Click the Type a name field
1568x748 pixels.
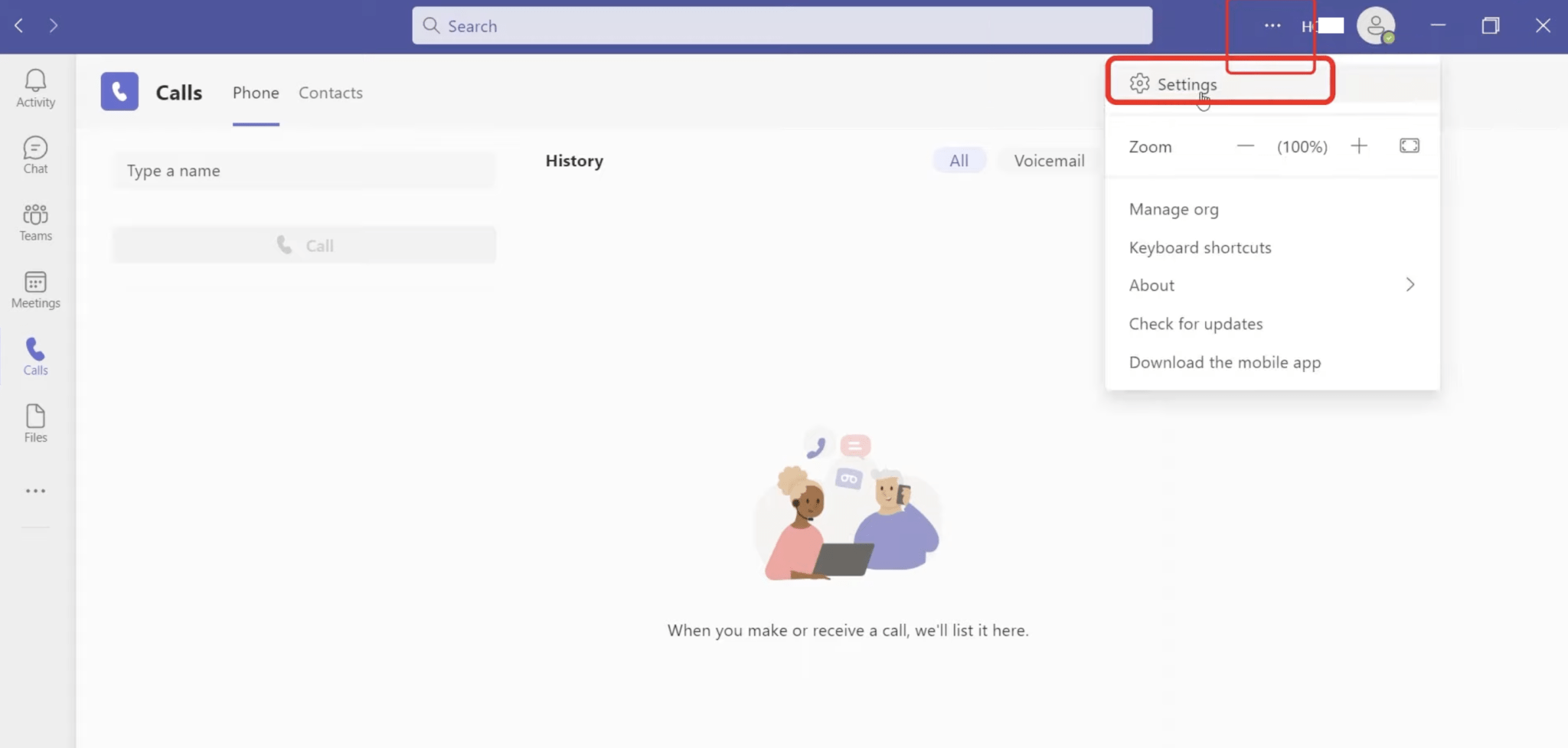click(303, 170)
